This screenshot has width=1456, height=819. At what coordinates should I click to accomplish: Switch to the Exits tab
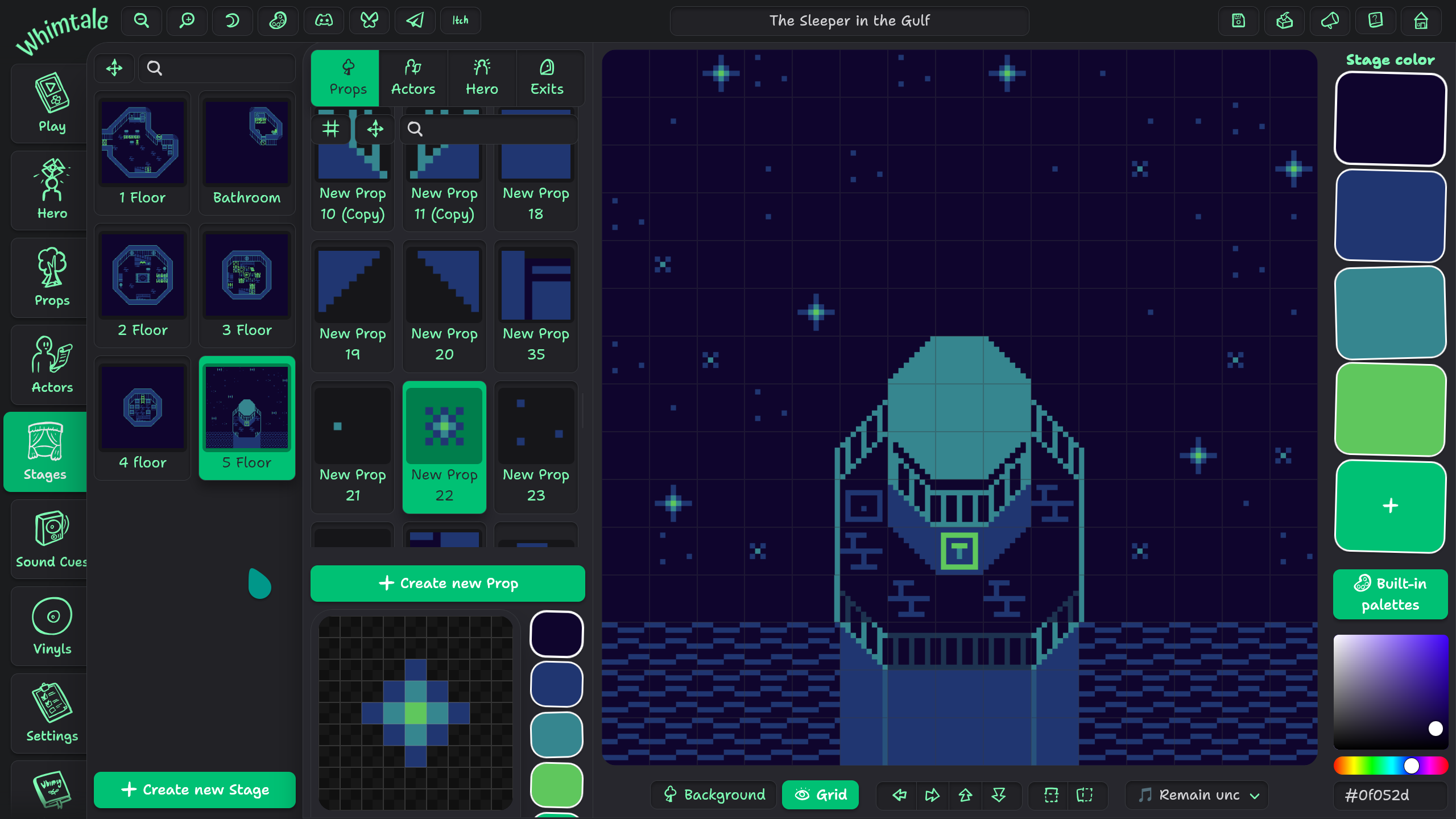[x=547, y=78]
